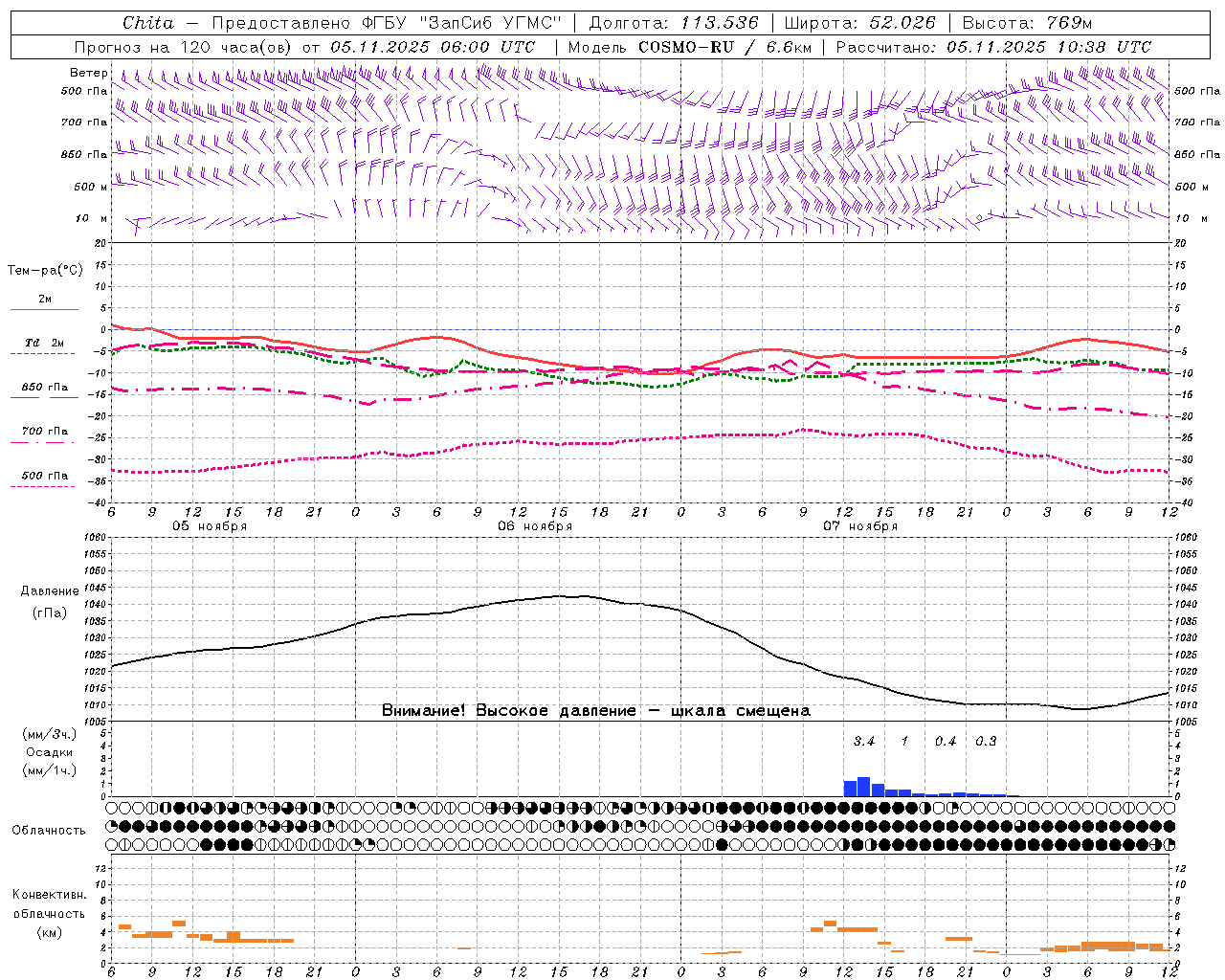1225x980 pixels.
Task: Click the precipitation total "0.3"
Action: 986,741
